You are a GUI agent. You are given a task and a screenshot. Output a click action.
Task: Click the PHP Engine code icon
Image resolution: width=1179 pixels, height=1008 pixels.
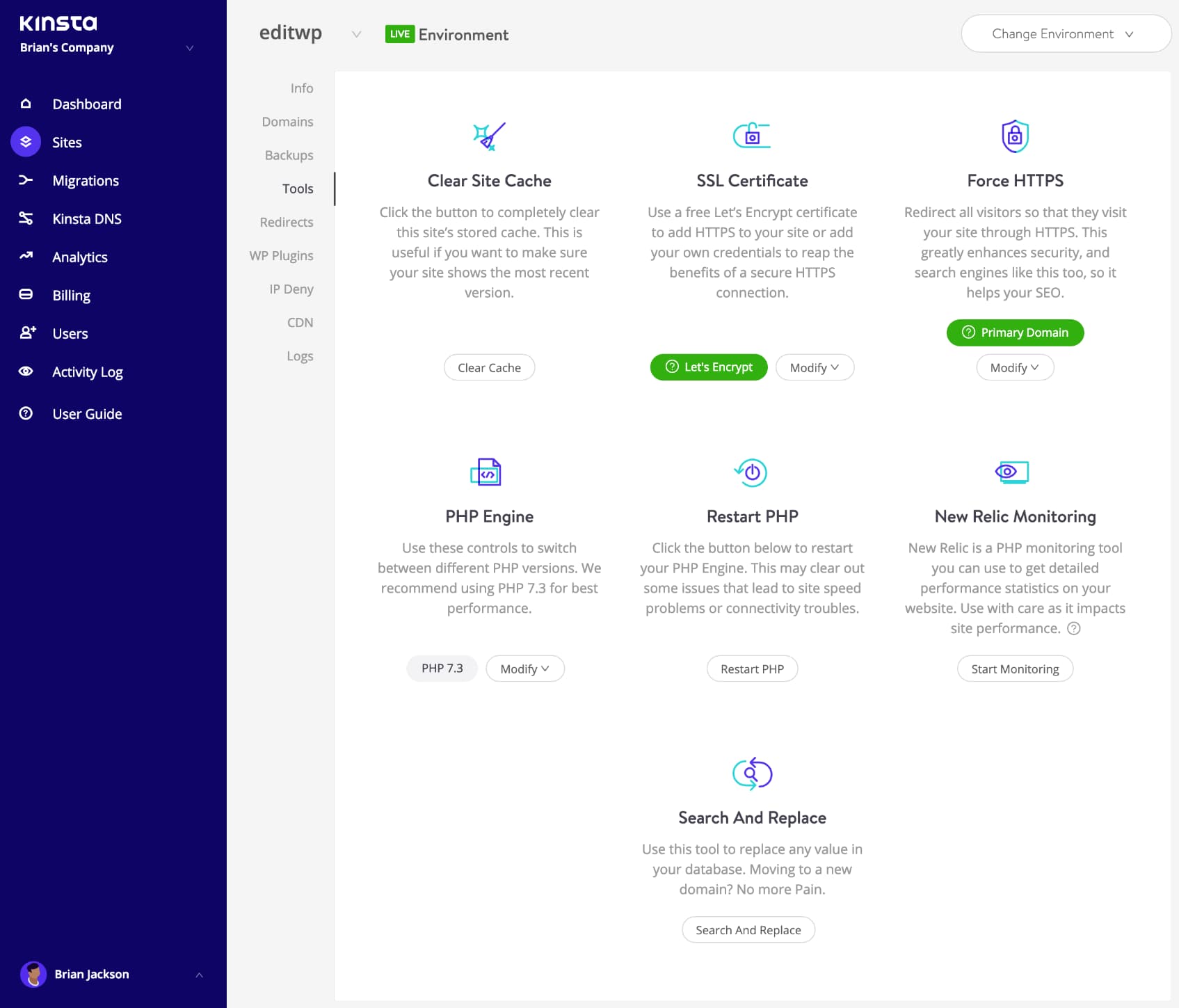tap(486, 472)
